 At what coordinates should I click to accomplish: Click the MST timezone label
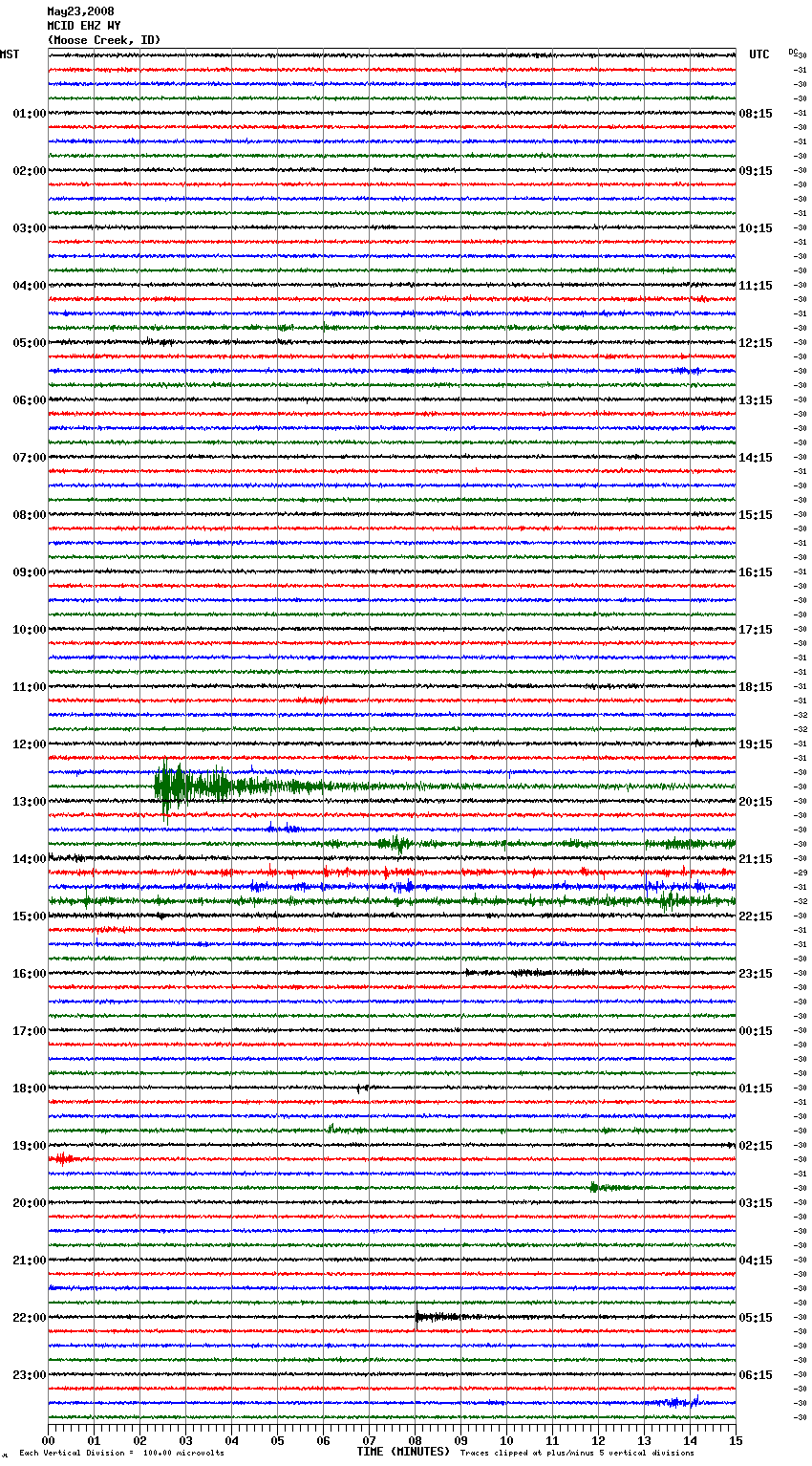pos(10,54)
